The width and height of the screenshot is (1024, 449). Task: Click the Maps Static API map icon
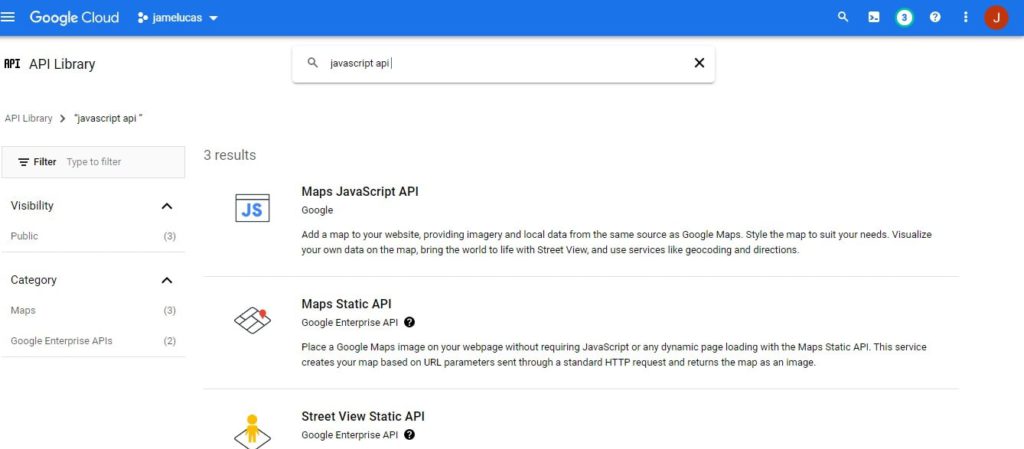click(x=252, y=320)
